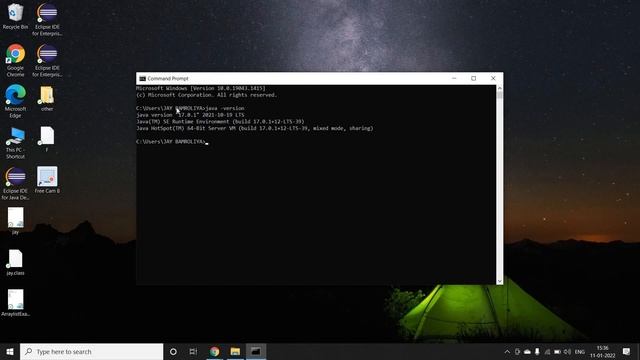Open File Explorer from the taskbar
Image resolution: width=640 pixels, height=360 pixels.
pos(235,351)
